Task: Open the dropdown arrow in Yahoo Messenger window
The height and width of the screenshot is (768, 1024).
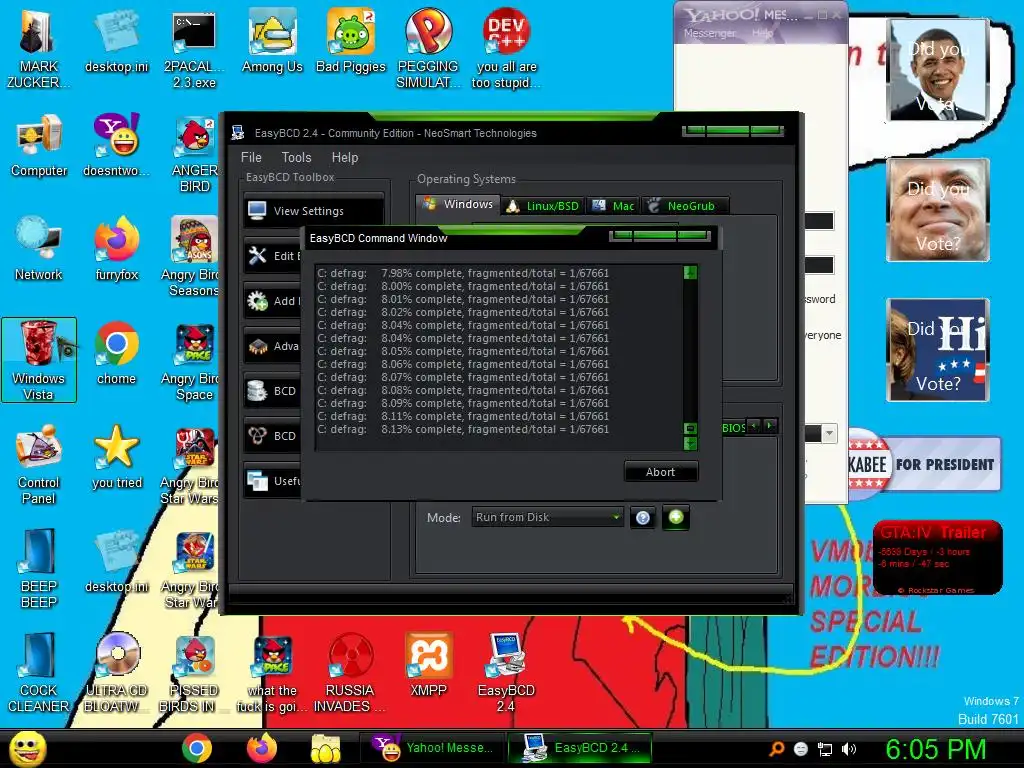Action: coord(829,434)
